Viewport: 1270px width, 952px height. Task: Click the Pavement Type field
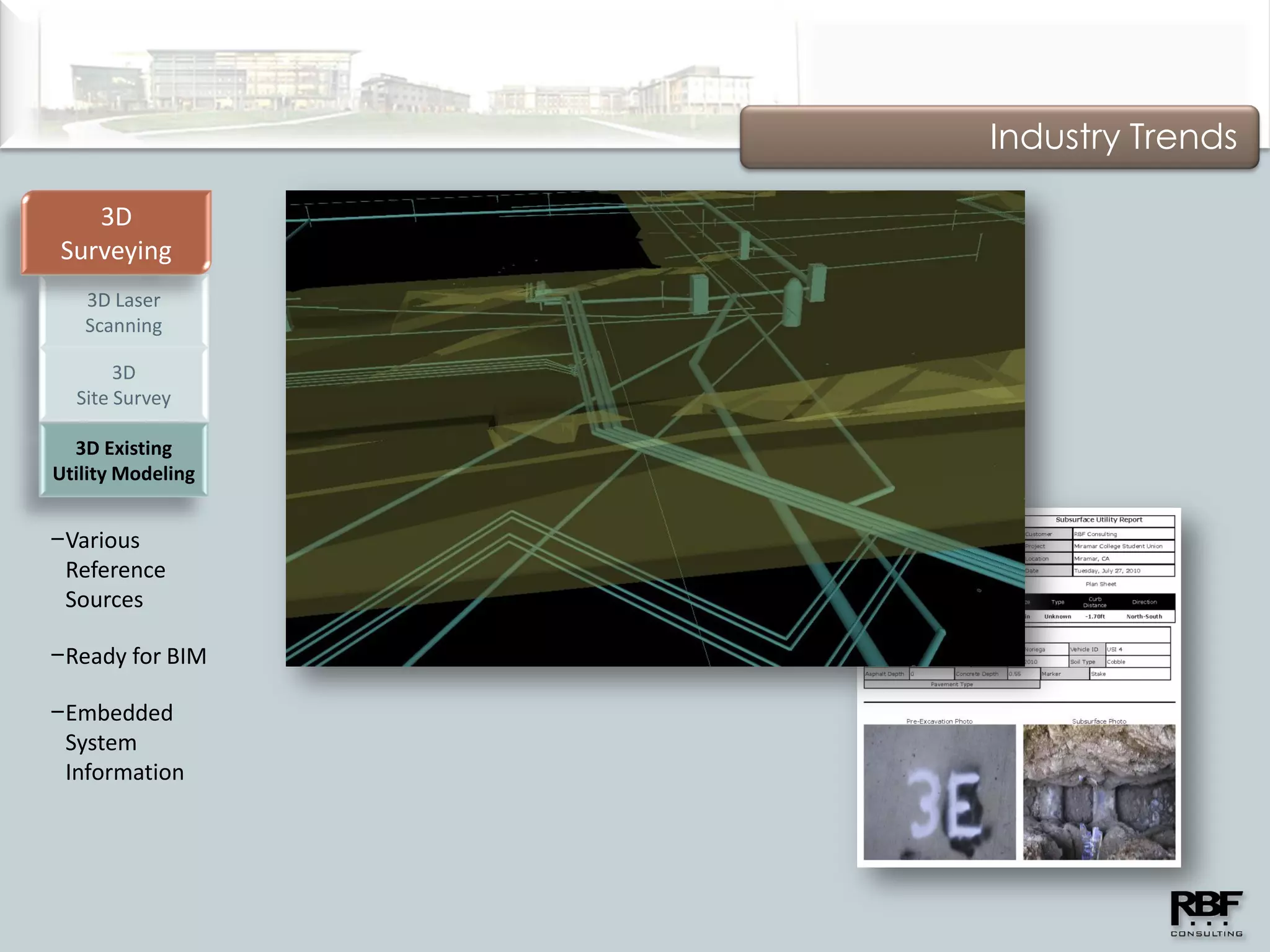pyautogui.click(x=952, y=684)
